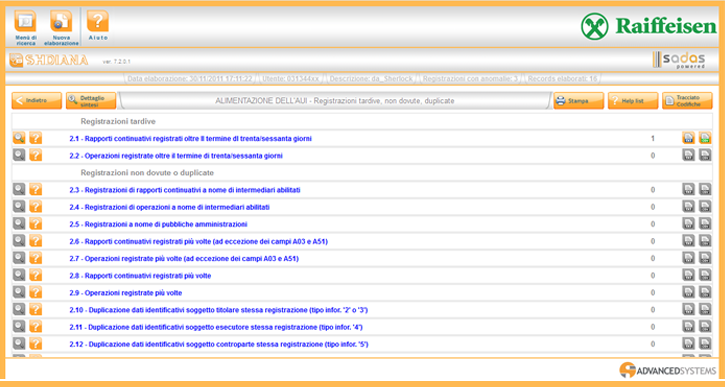Click CSV export icon for row 2.2

pyautogui.click(x=705, y=155)
